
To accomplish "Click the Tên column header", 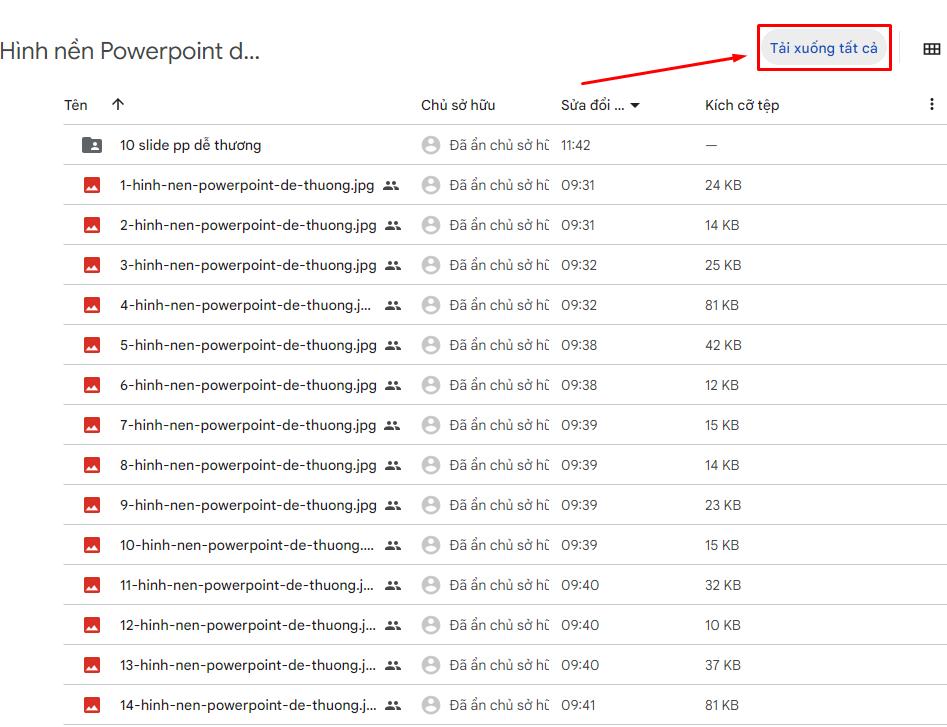I will (x=76, y=105).
